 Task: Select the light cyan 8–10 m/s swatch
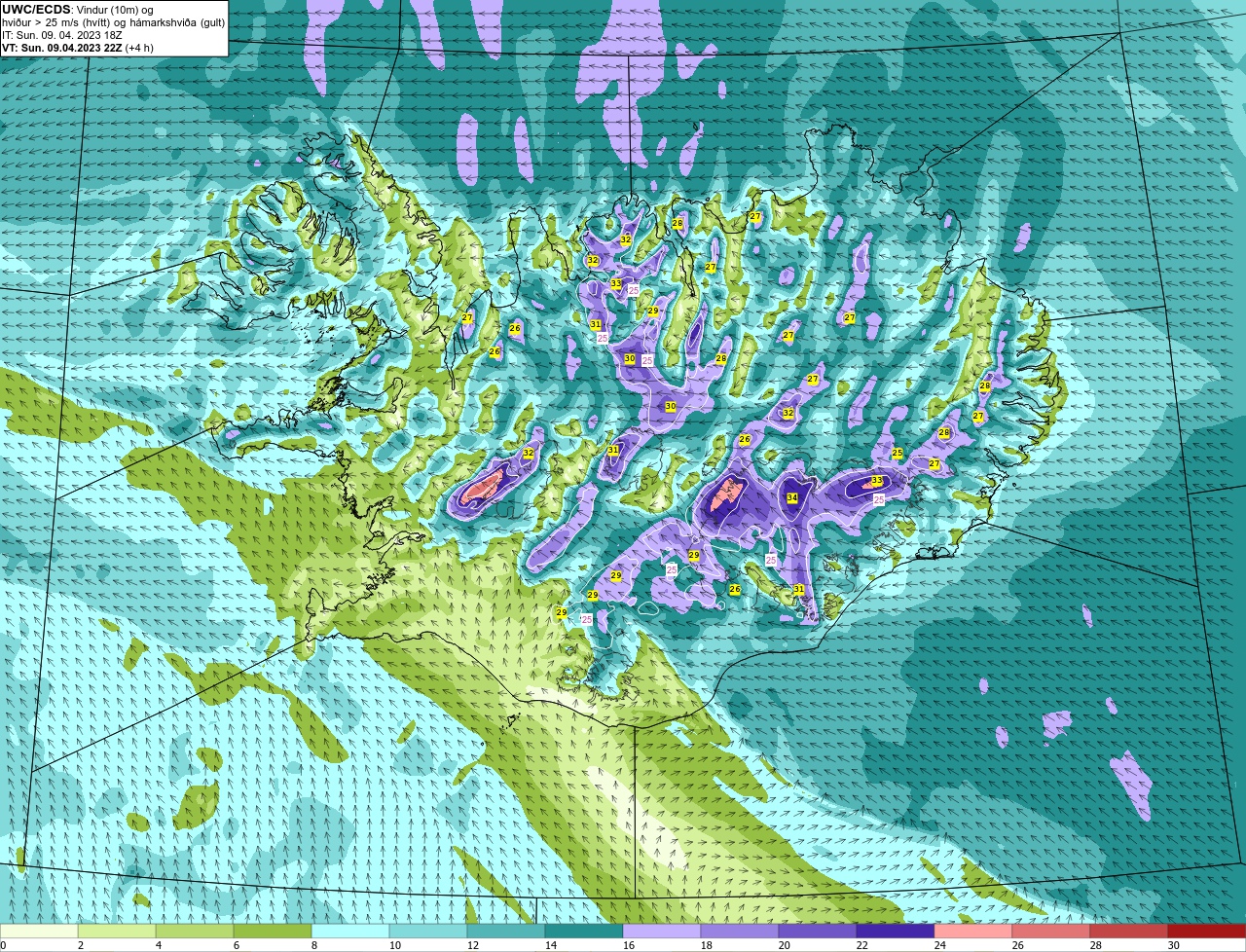click(x=350, y=932)
